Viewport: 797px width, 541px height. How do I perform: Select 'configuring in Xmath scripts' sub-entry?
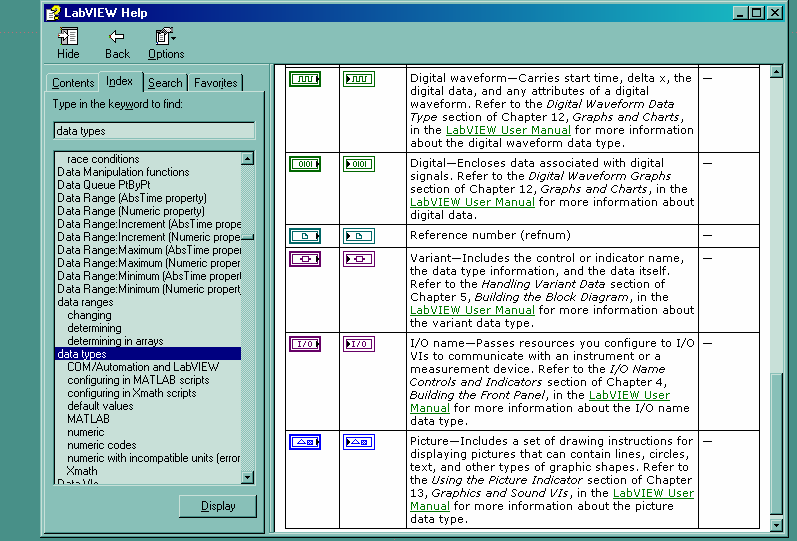pos(132,393)
